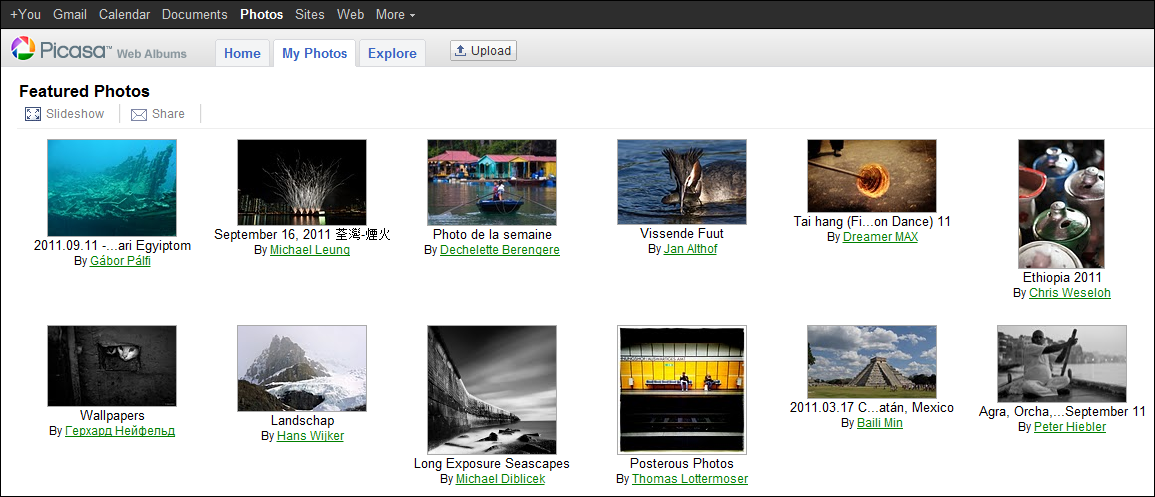The height and width of the screenshot is (497, 1155).
Task: Open the fireworks photo thumbnail
Action: (302, 182)
